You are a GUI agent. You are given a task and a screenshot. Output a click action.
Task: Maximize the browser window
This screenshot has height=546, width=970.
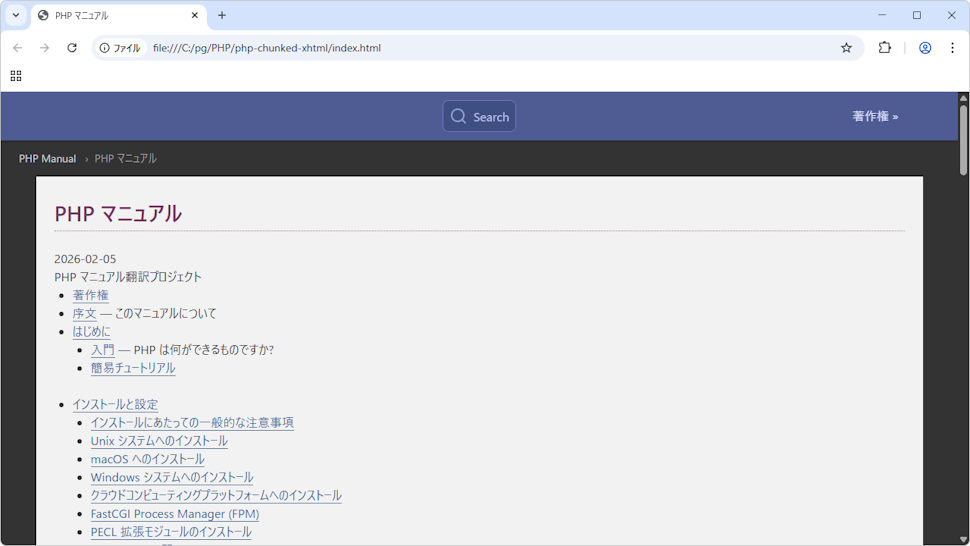tap(917, 15)
